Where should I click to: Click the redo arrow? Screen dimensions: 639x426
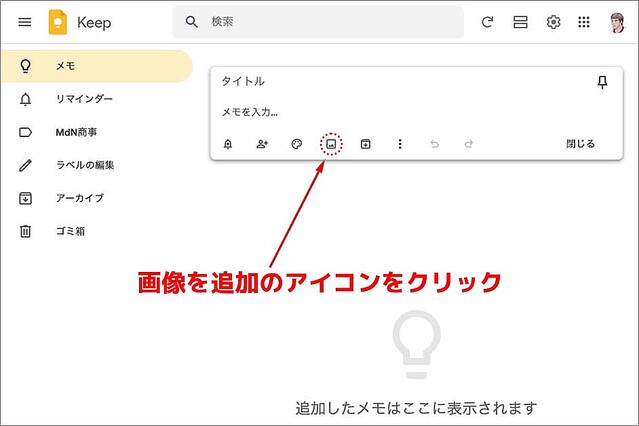click(469, 144)
